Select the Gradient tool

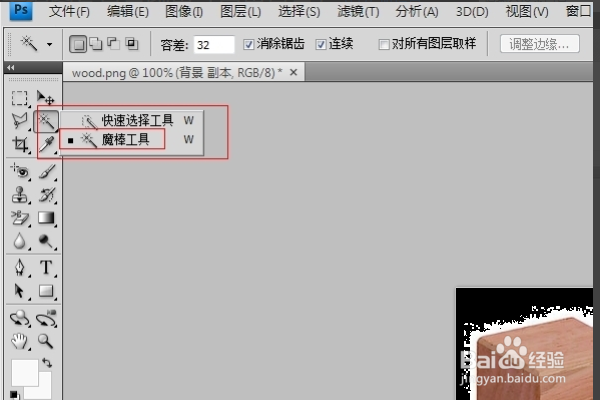point(46,218)
